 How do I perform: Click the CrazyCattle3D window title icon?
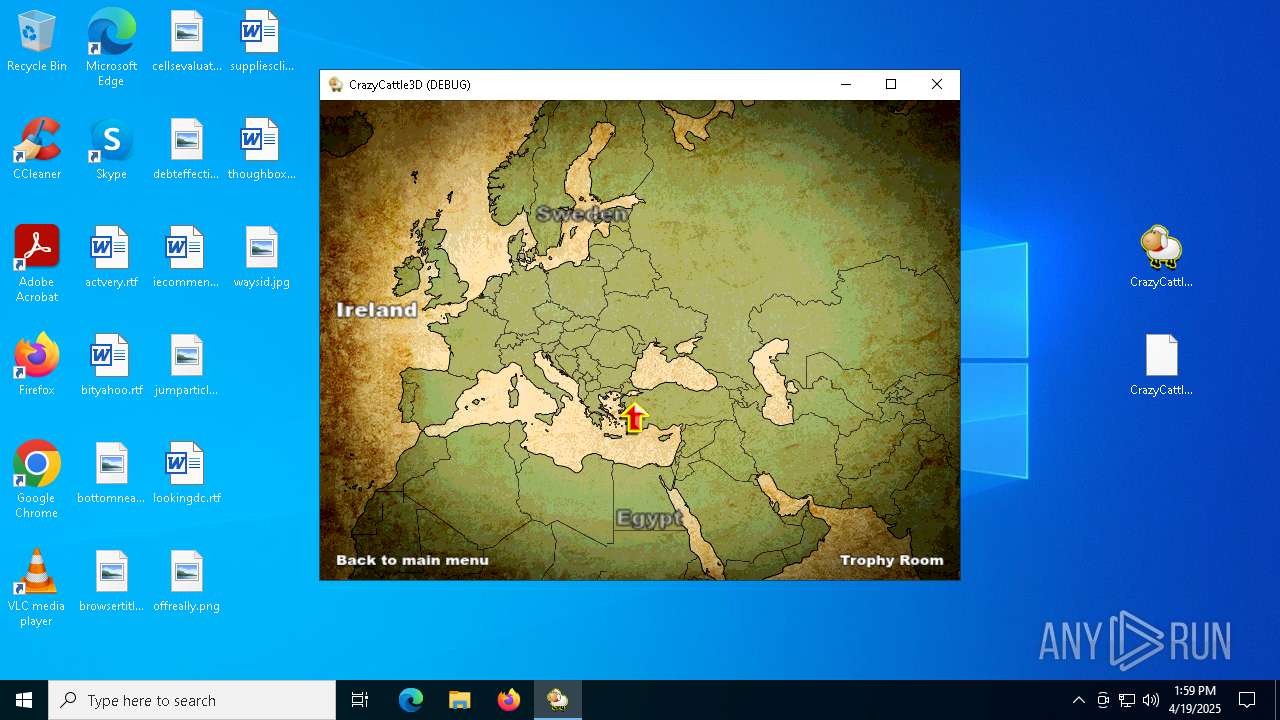(336, 85)
